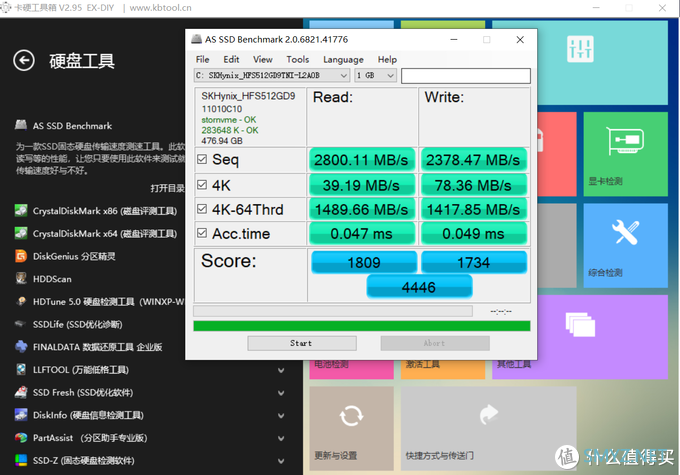Uncheck the Acc.time test checkbox
The width and height of the screenshot is (680, 475).
(x=202, y=233)
